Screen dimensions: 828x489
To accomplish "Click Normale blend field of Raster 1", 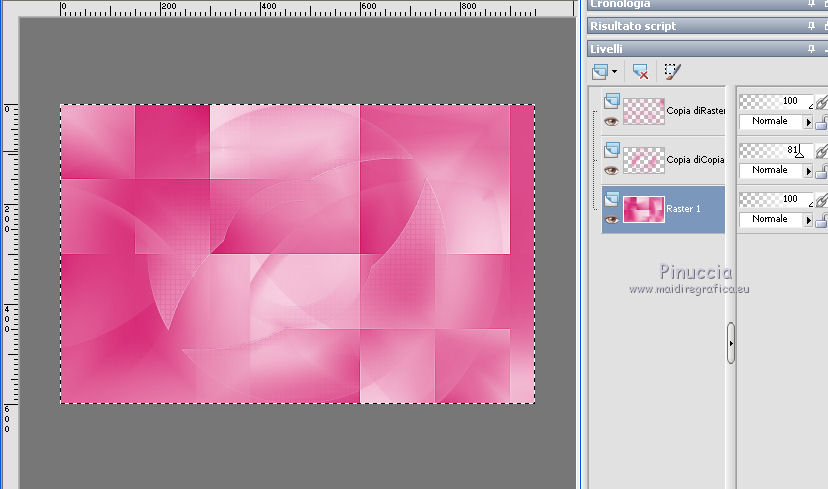I will point(771,220).
